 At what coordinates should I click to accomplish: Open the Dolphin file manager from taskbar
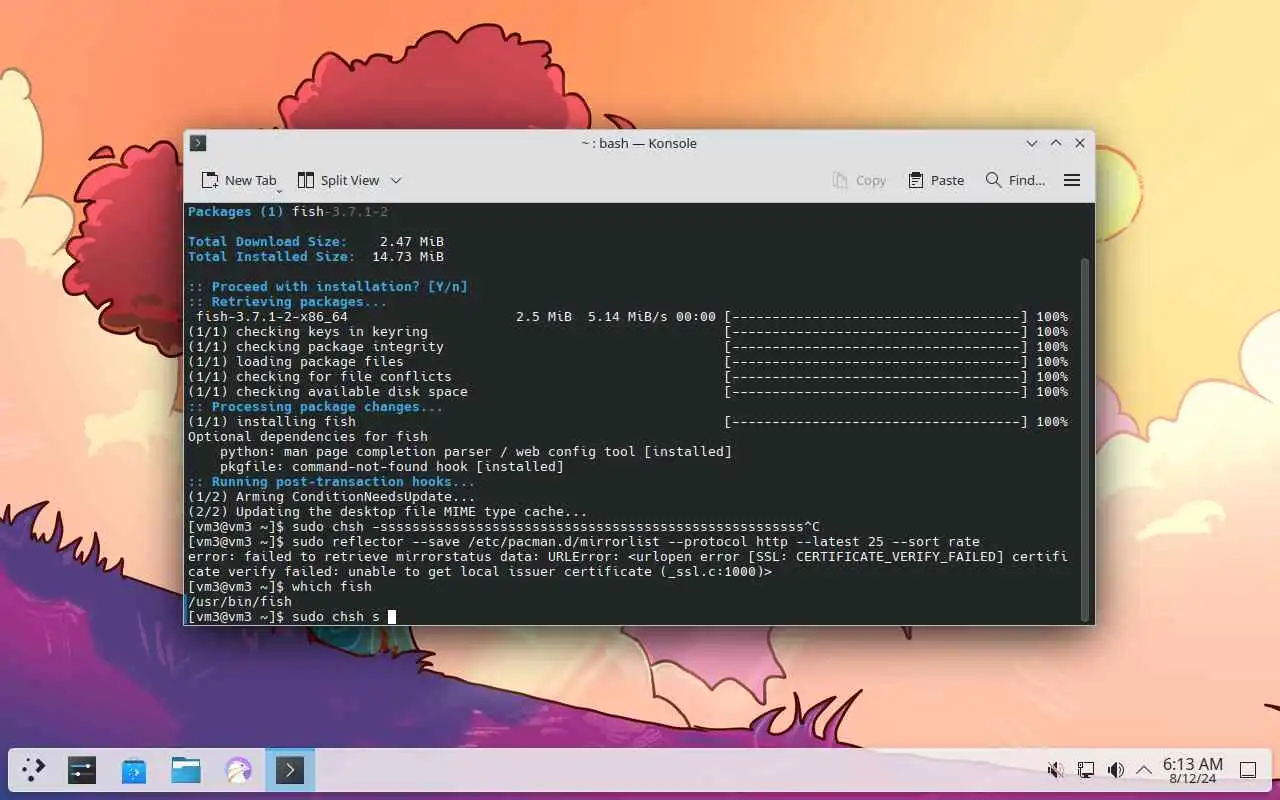[x=186, y=770]
